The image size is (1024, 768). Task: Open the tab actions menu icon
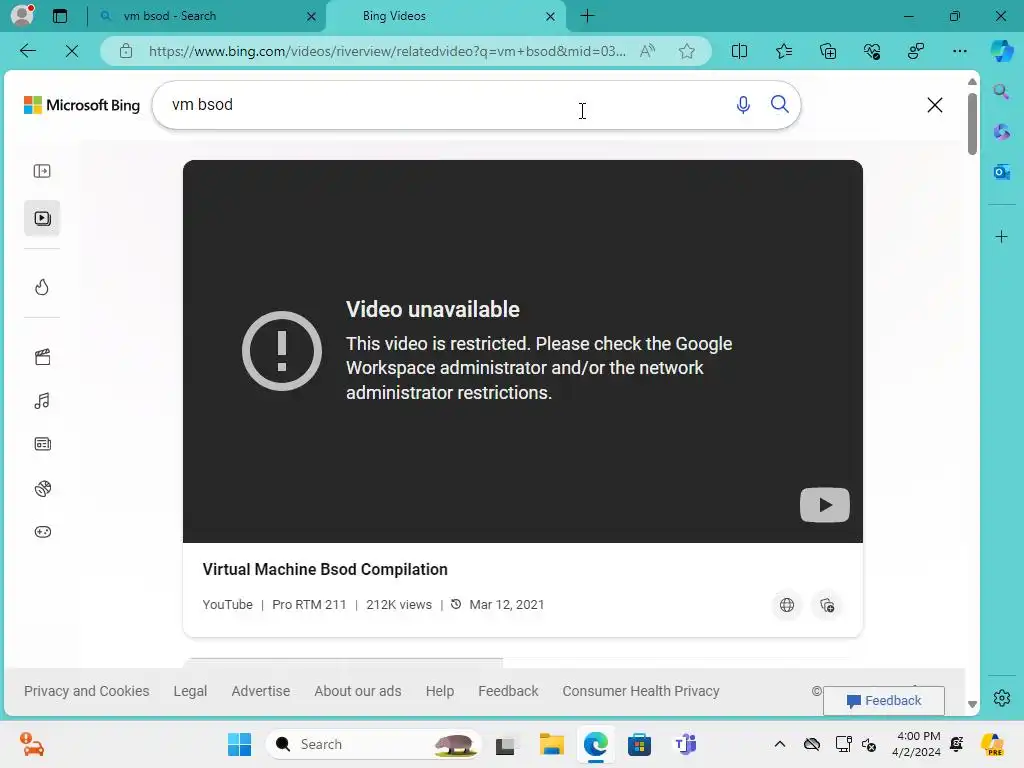tap(59, 16)
